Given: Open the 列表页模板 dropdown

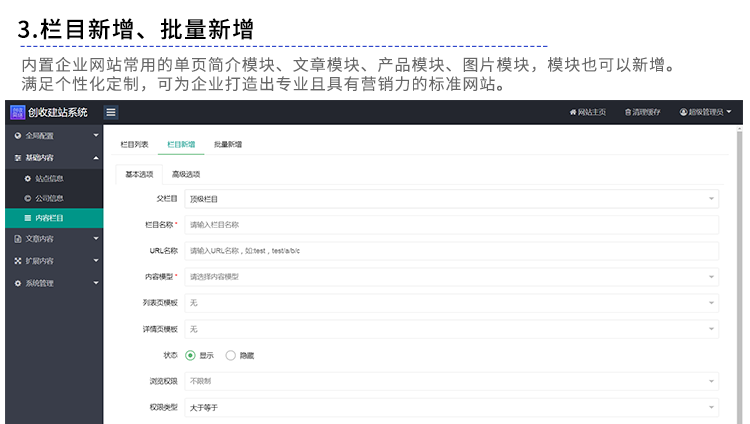Looking at the screenshot, I should pyautogui.click(x=452, y=302).
